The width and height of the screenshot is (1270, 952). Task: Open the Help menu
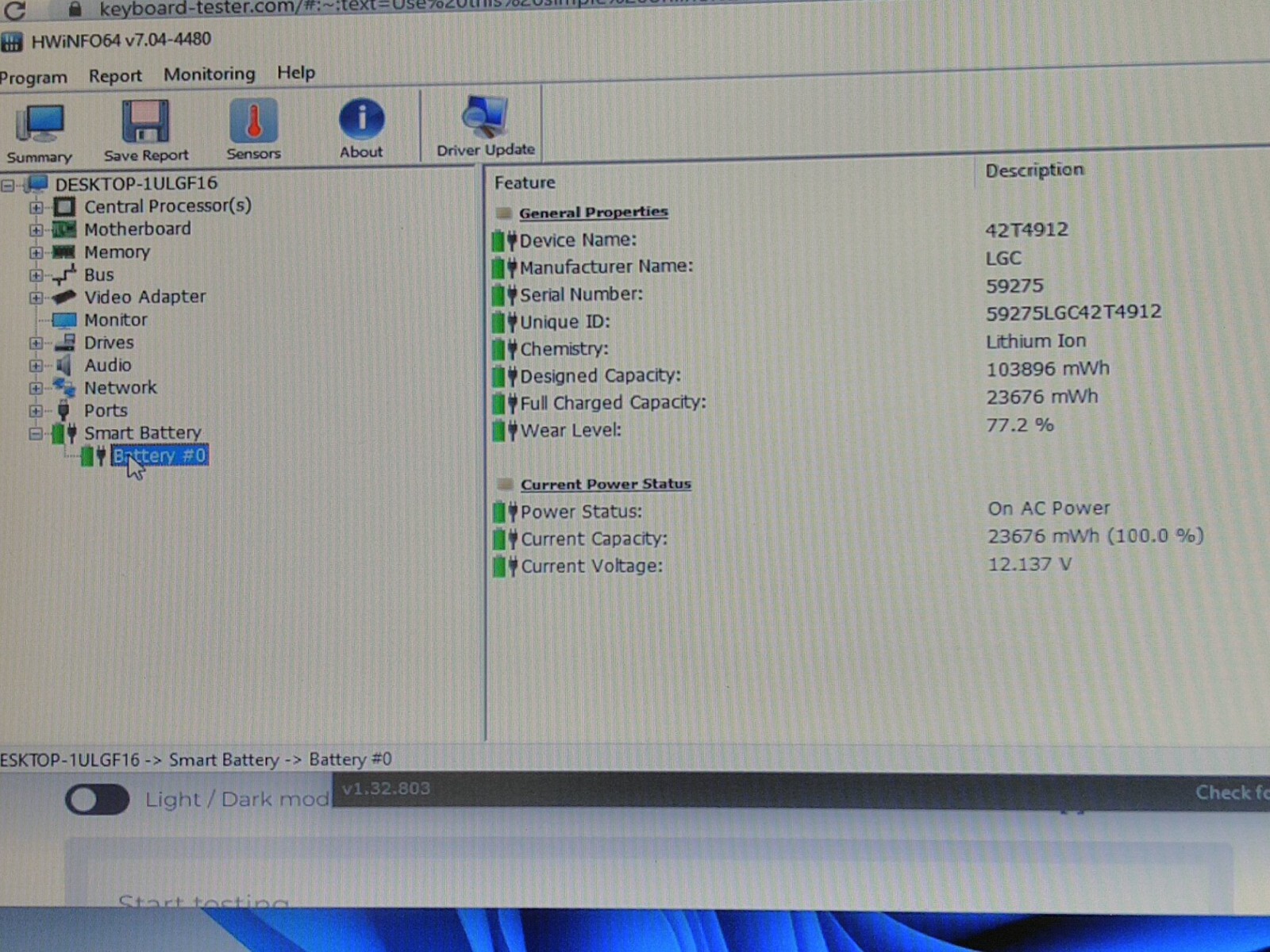click(296, 73)
